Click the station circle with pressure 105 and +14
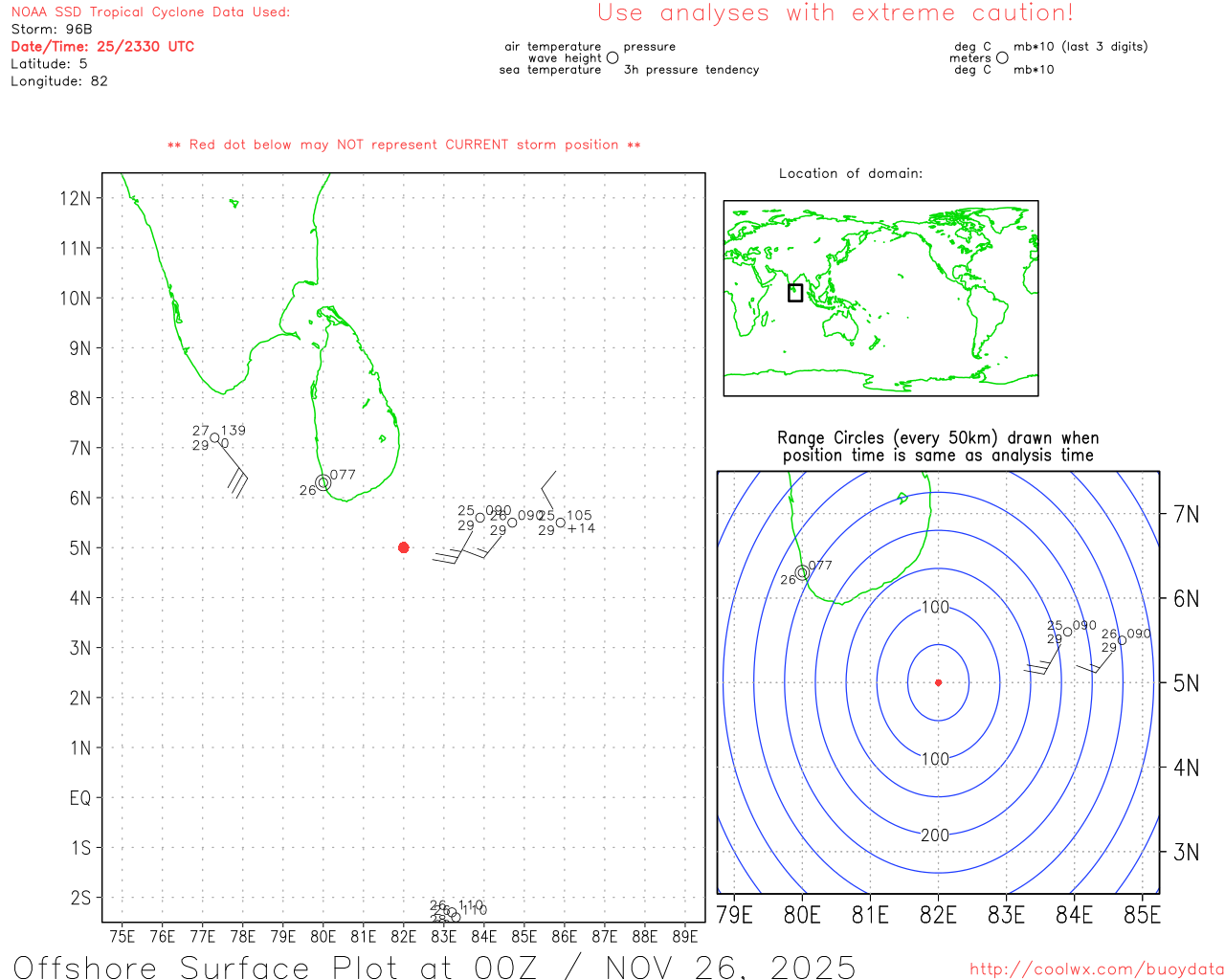Screen dimensions: 1225x980 [x=561, y=523]
